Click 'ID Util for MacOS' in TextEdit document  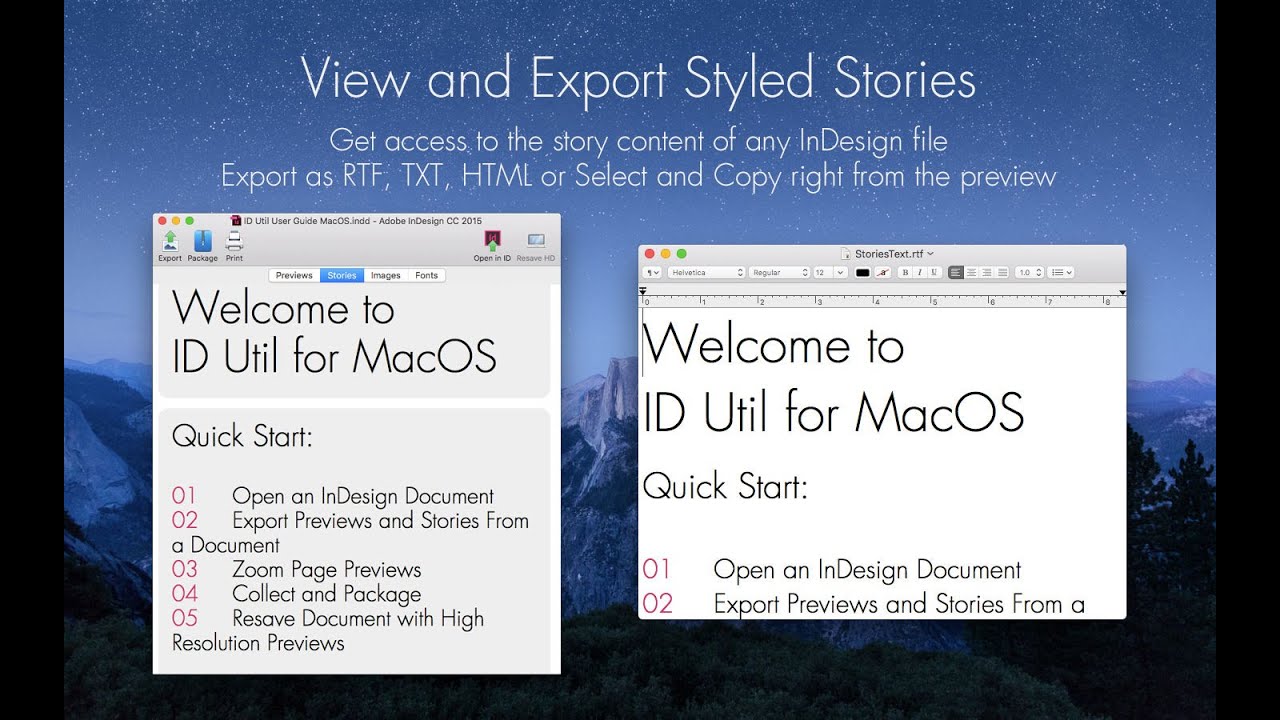(833, 412)
